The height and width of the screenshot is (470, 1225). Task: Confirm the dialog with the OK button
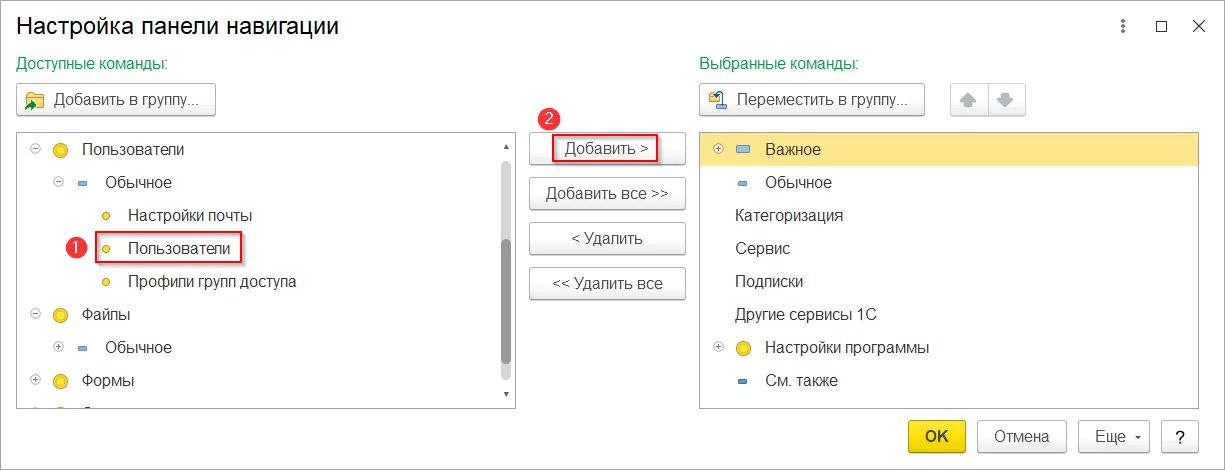936,436
